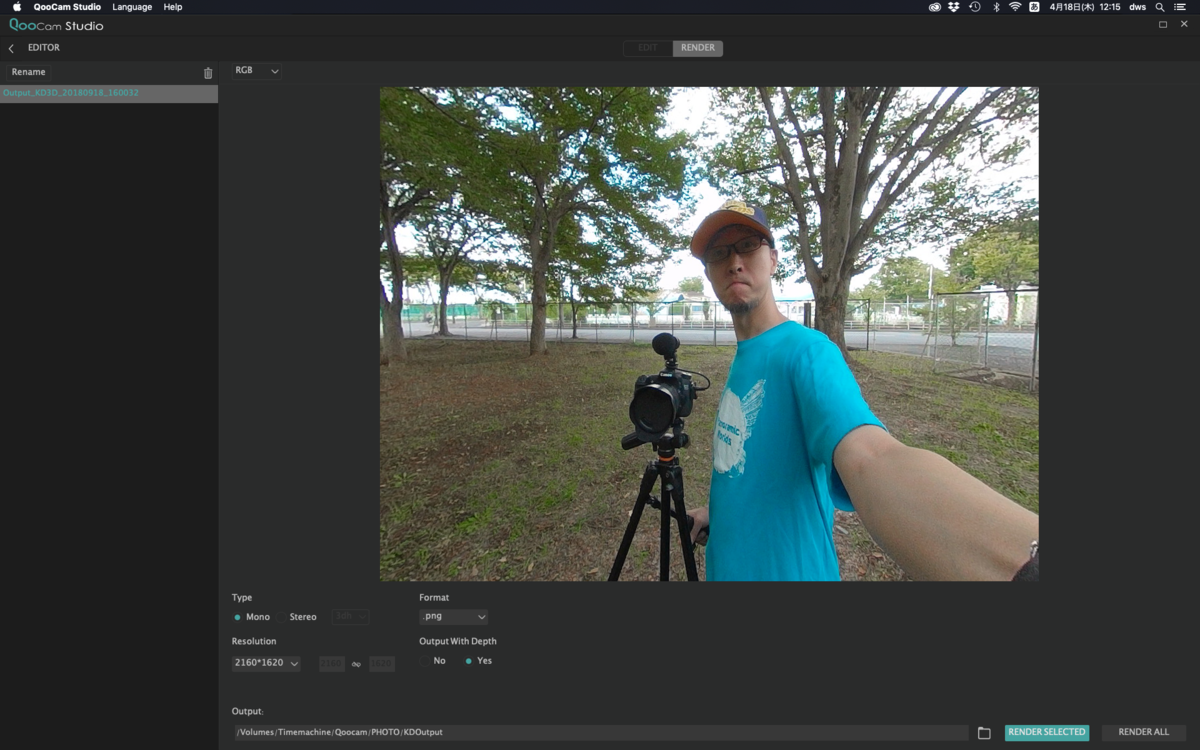The image size is (1200, 750).
Task: Browse for output folder with folder icon
Action: click(x=984, y=733)
